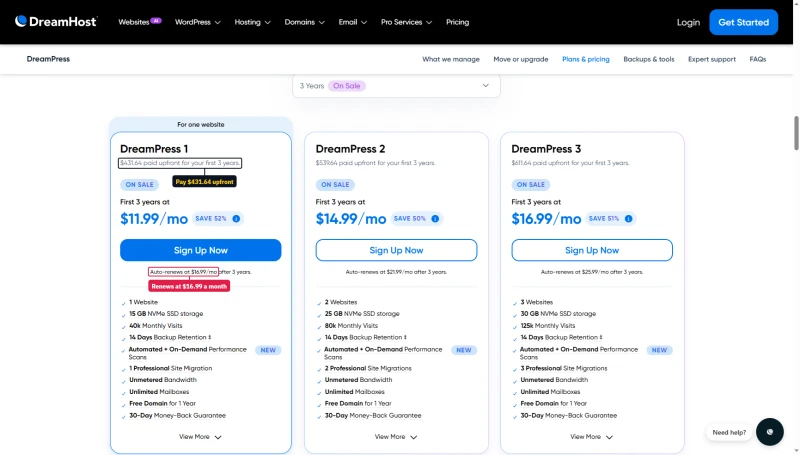This screenshot has height=455, width=800.
Task: Click the $11.99/mo price text
Action: tap(154, 219)
